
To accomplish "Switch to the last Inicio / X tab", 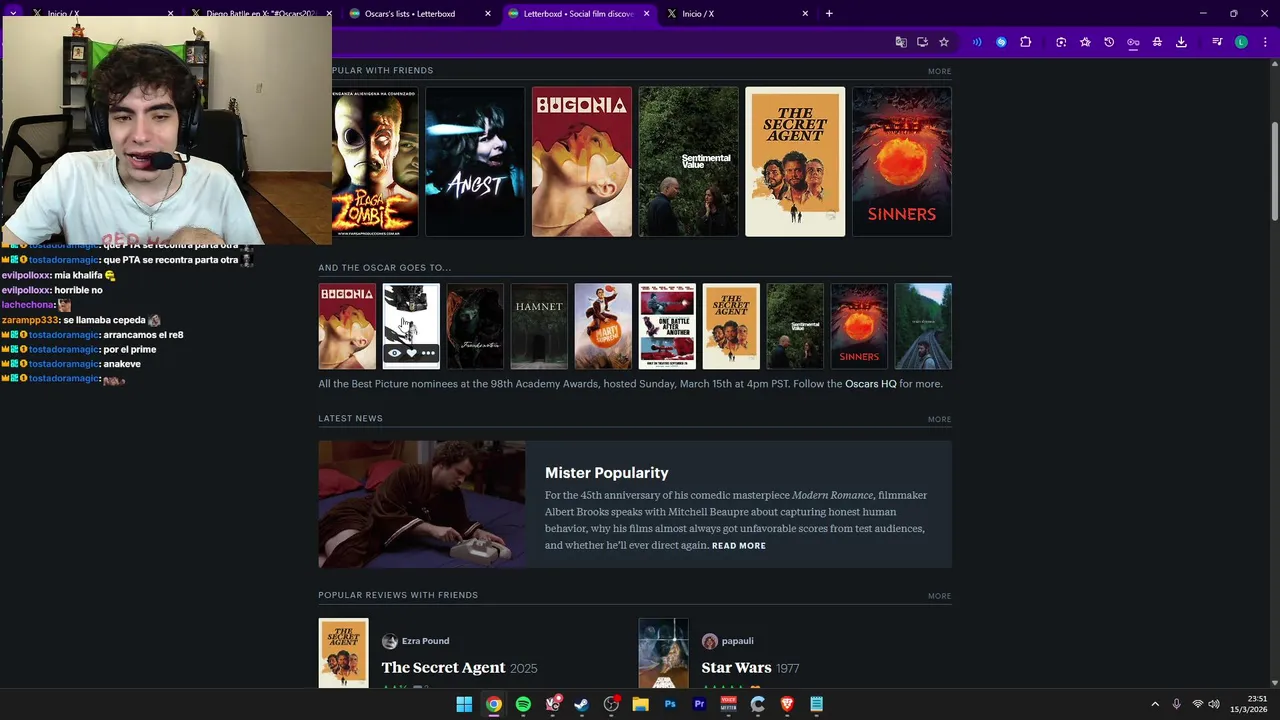I will (736, 14).
